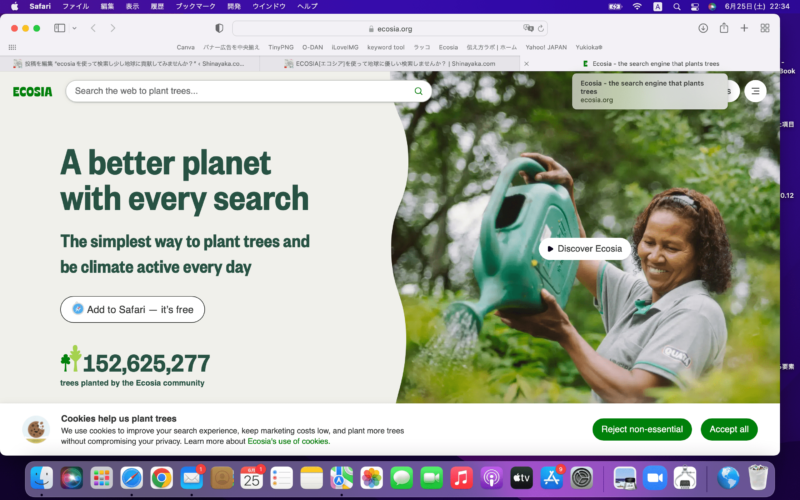Click the translate icon in address bar

pos(528,28)
